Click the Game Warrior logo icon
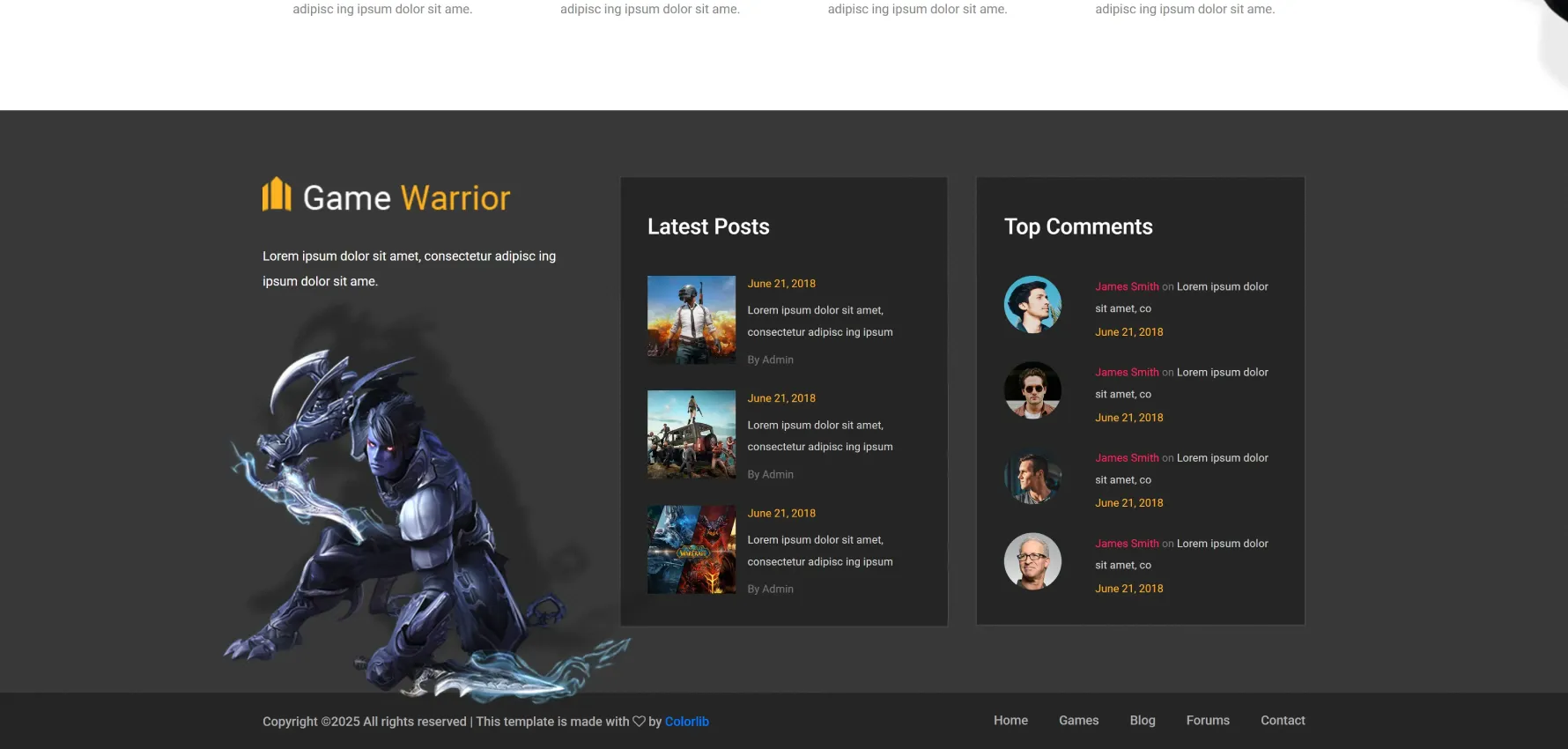This screenshot has height=749, width=1568. coord(277,194)
